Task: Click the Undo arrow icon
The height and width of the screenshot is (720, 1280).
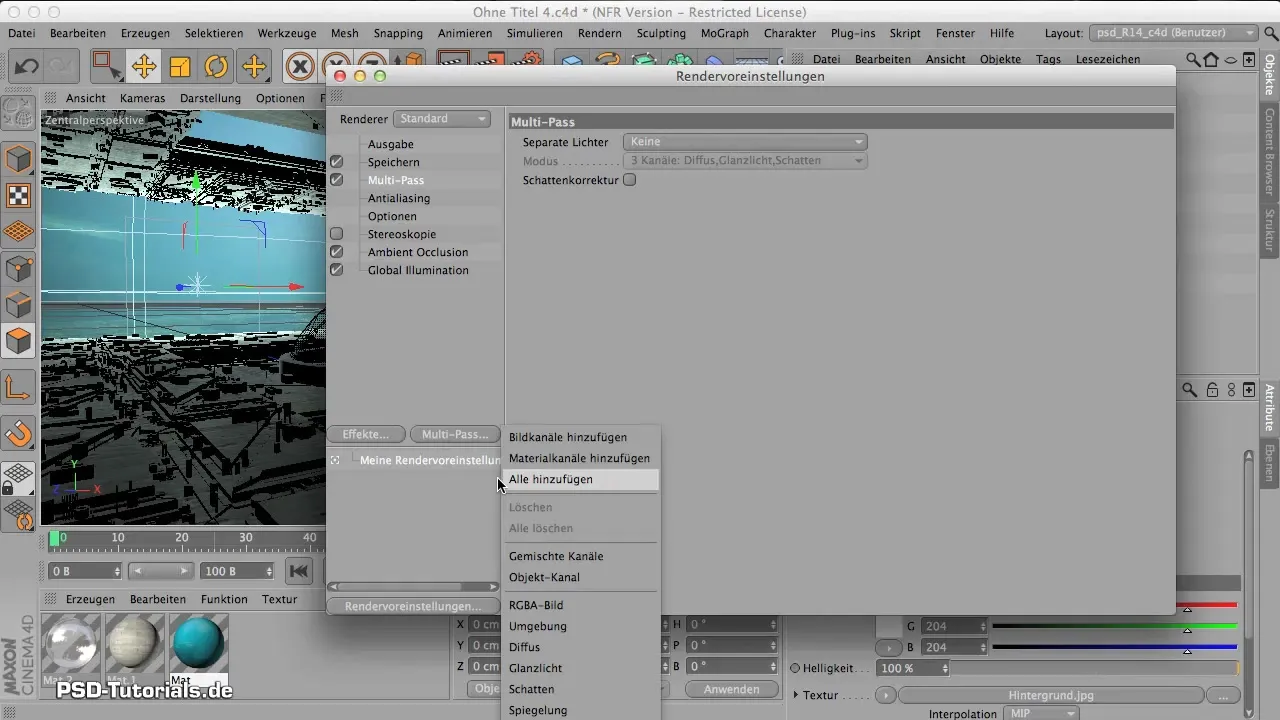Action: pyautogui.click(x=27, y=67)
